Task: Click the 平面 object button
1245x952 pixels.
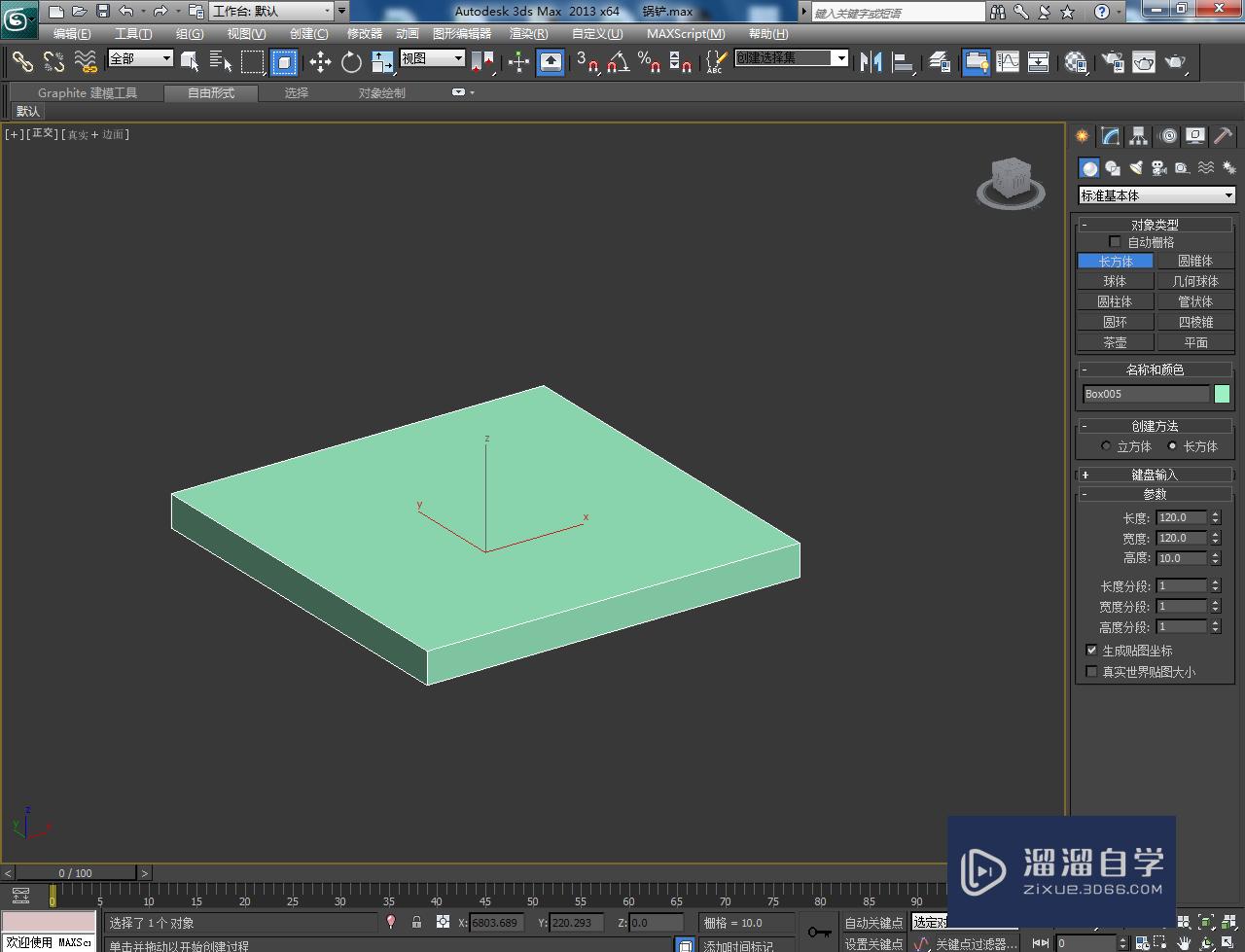Action: (1195, 342)
